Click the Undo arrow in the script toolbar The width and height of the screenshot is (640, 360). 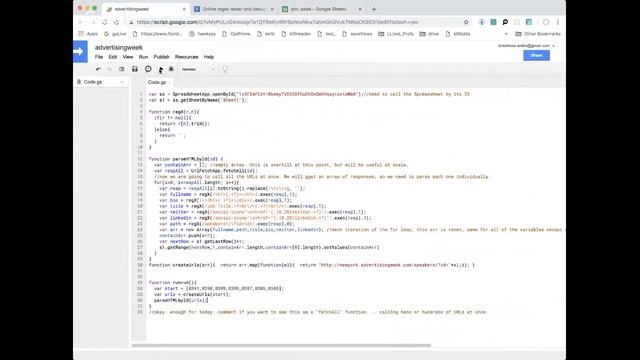pos(98,69)
